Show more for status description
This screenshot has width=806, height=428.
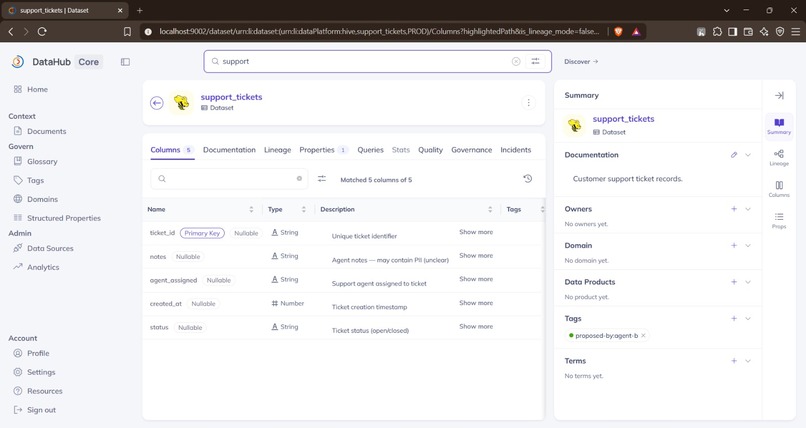pyautogui.click(x=476, y=327)
